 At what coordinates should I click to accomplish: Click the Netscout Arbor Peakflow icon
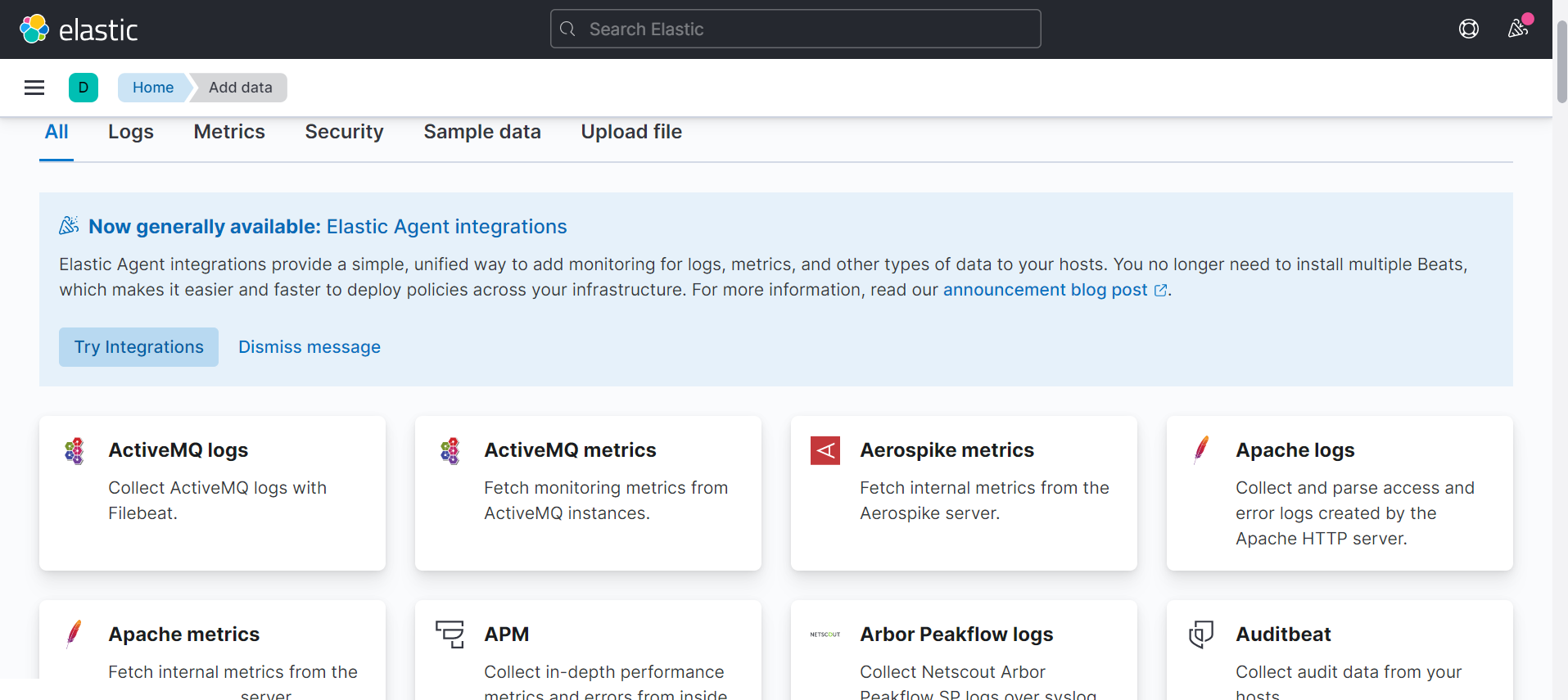point(825,635)
